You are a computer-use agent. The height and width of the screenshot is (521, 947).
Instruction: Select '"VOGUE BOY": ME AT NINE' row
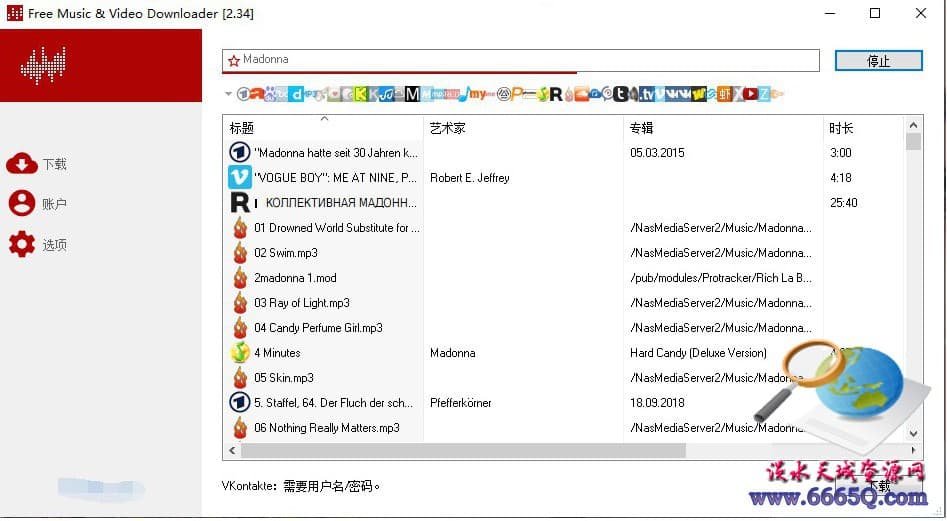pos(336,177)
